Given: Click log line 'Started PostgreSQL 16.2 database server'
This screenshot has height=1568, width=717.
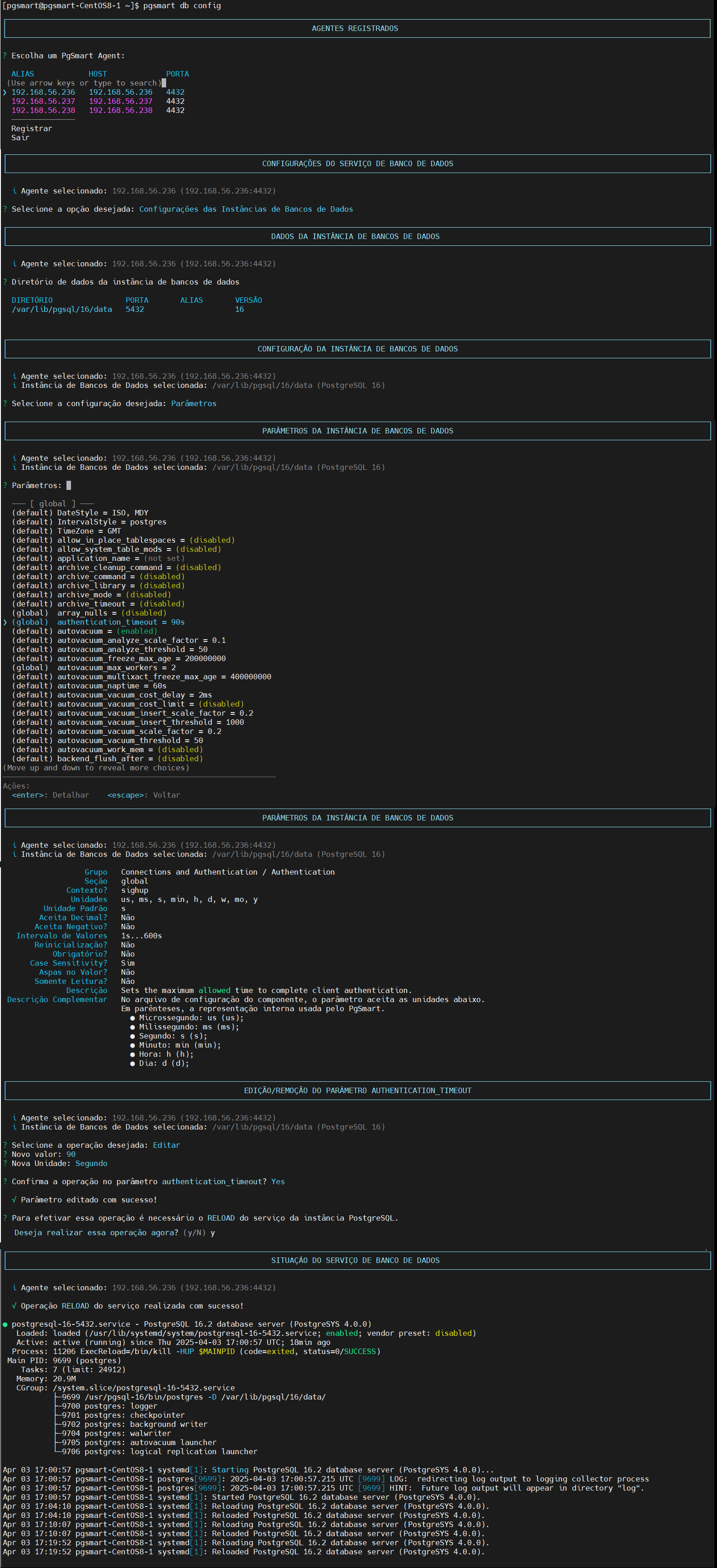Looking at the screenshot, I should point(242,1498).
